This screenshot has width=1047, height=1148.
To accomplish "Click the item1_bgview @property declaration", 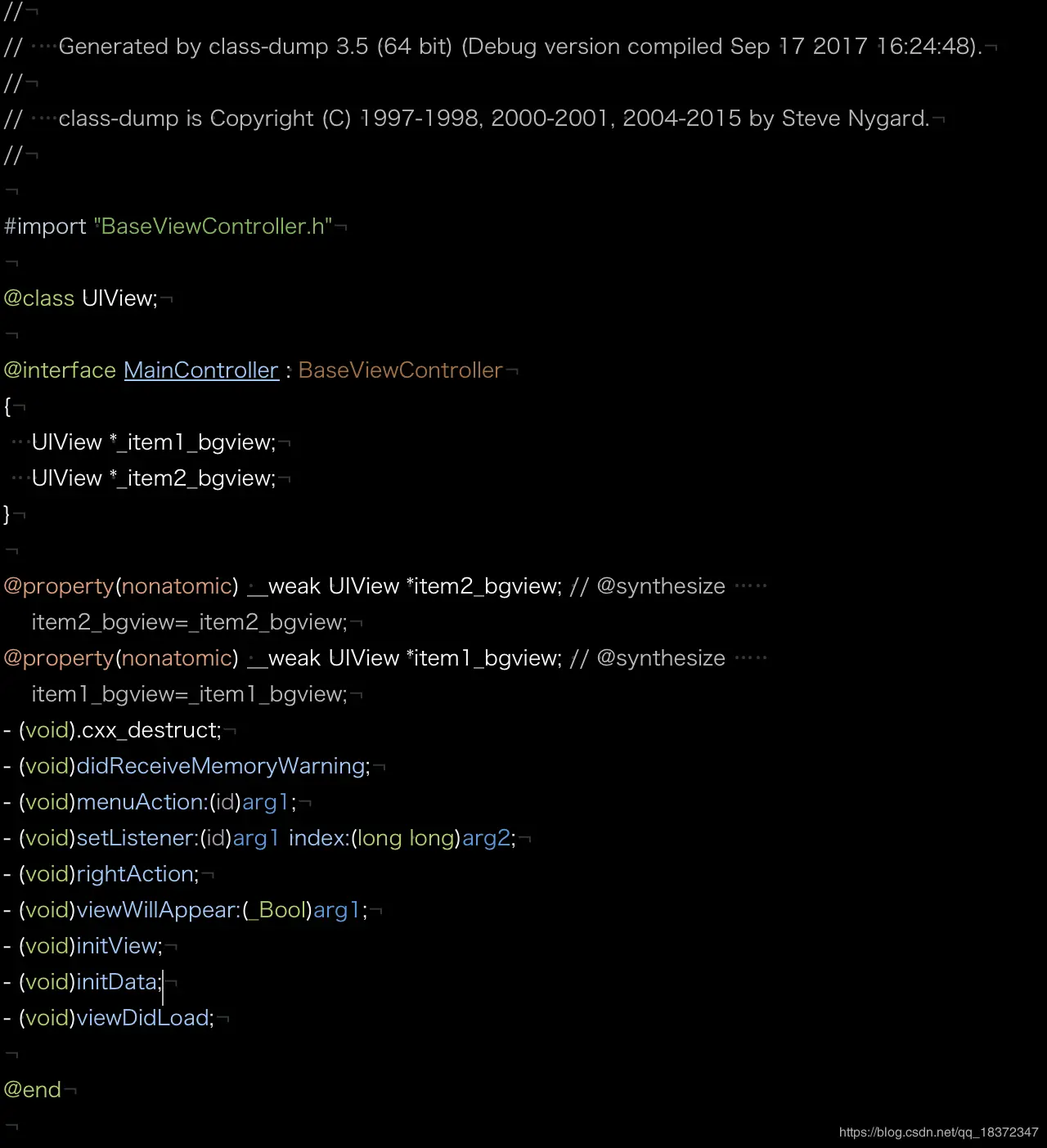I will coord(283,658).
